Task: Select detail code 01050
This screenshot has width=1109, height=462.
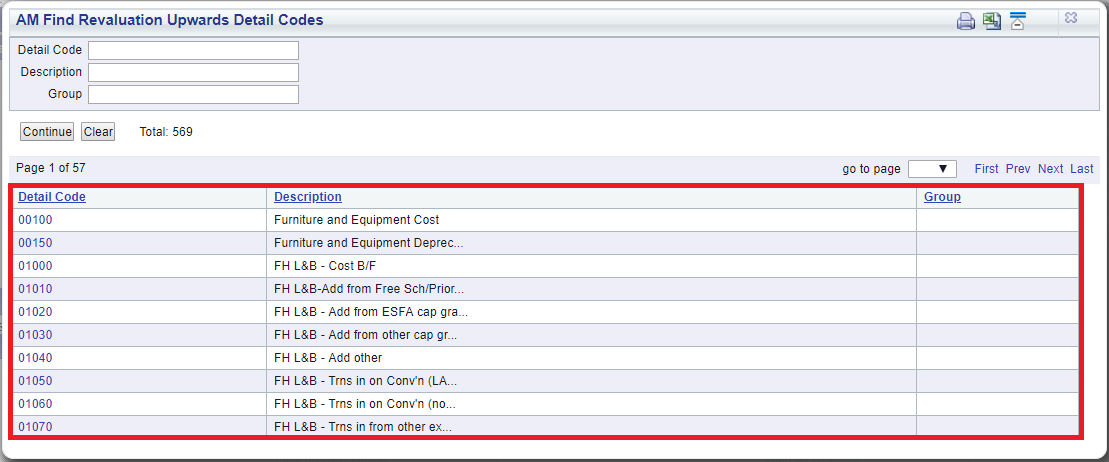Action: pos(35,381)
